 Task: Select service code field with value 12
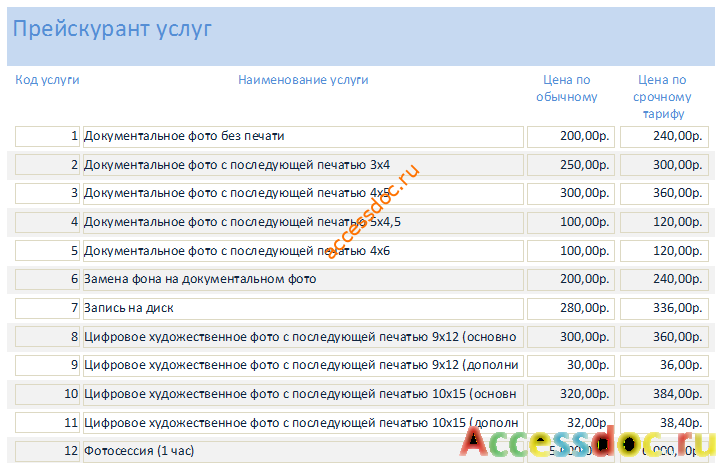click(x=47, y=451)
